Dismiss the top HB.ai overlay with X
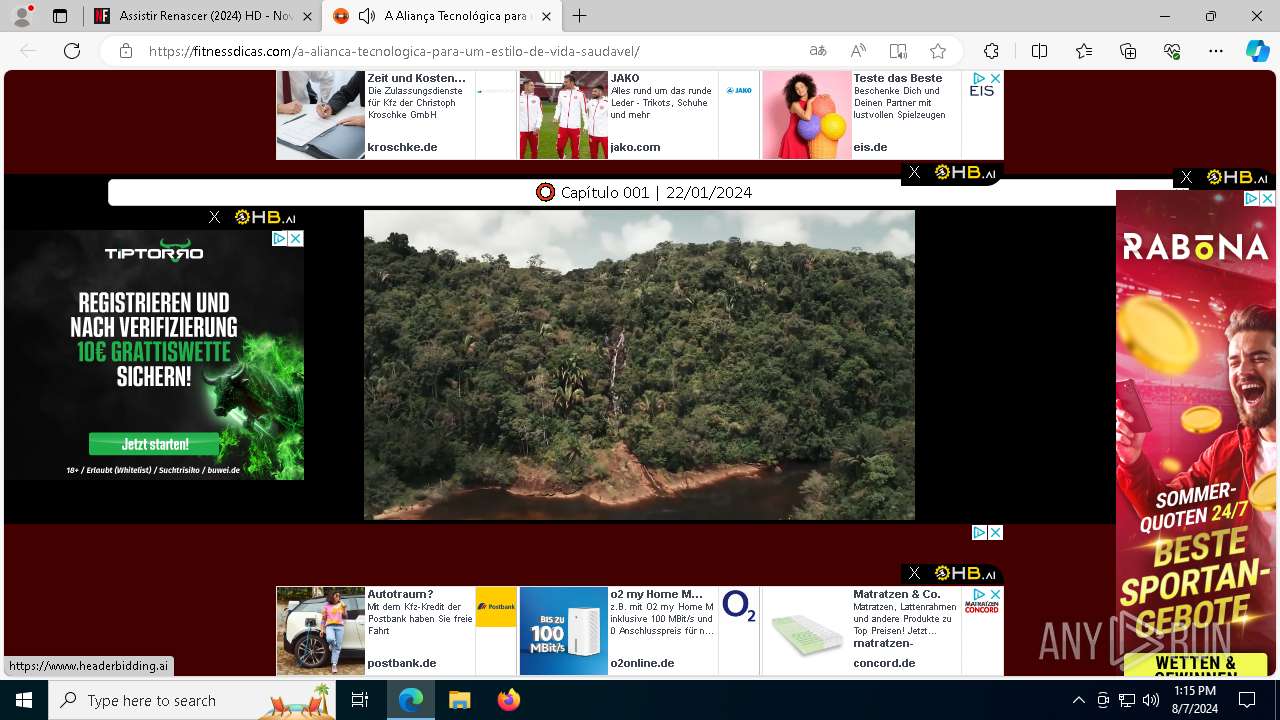 (x=914, y=173)
